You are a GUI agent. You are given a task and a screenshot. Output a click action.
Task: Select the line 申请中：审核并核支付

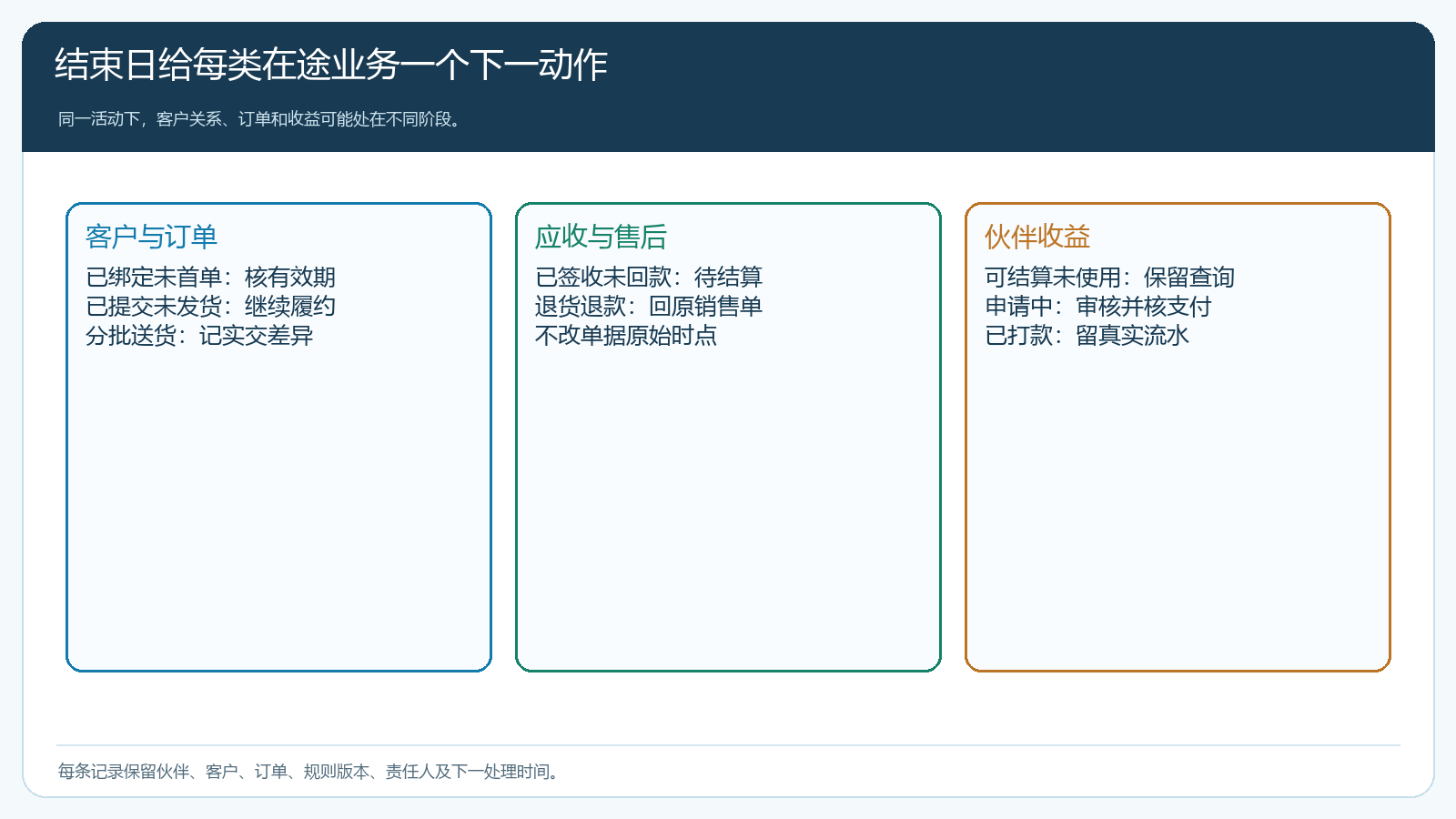point(1098,307)
